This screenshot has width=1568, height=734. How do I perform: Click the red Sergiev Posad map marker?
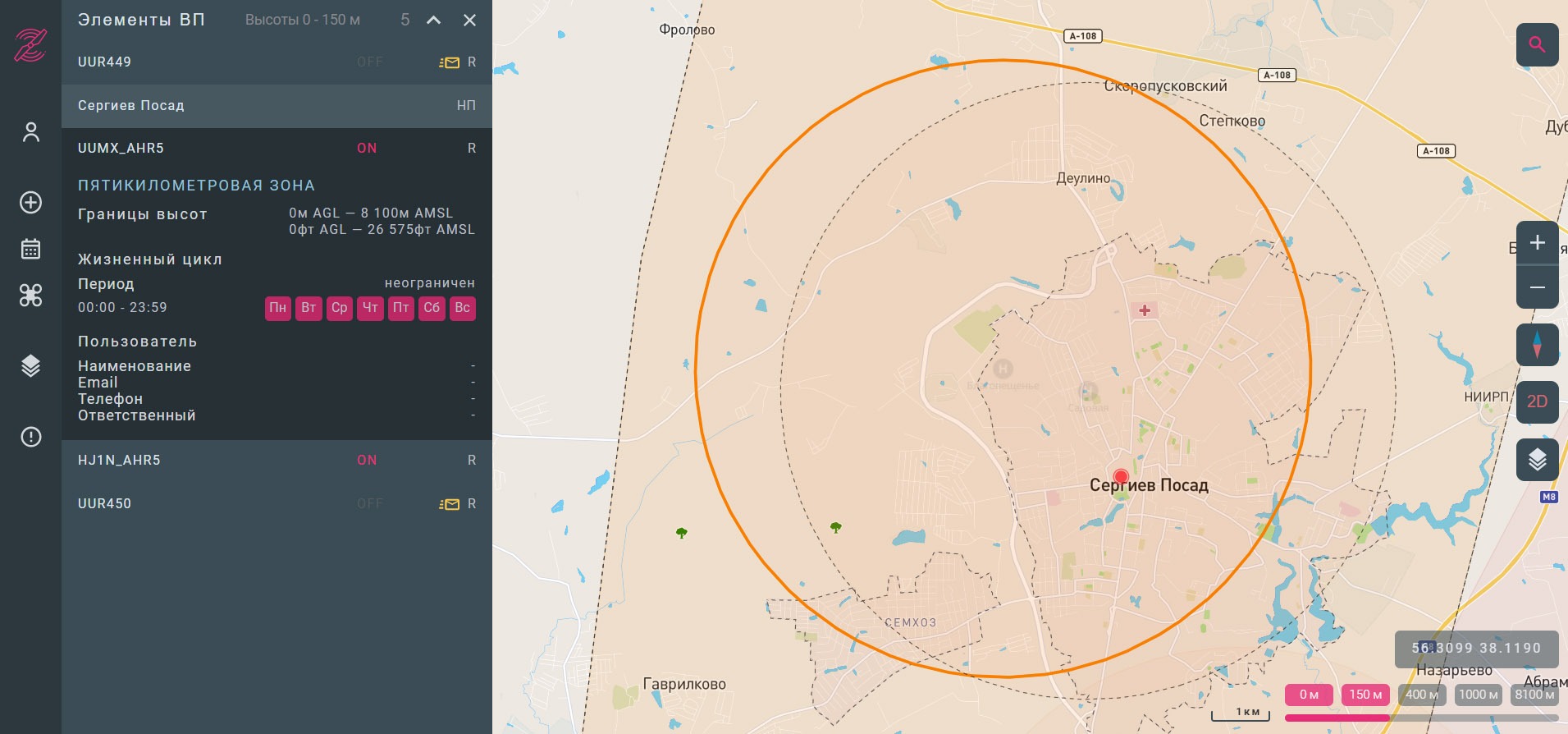[1121, 476]
